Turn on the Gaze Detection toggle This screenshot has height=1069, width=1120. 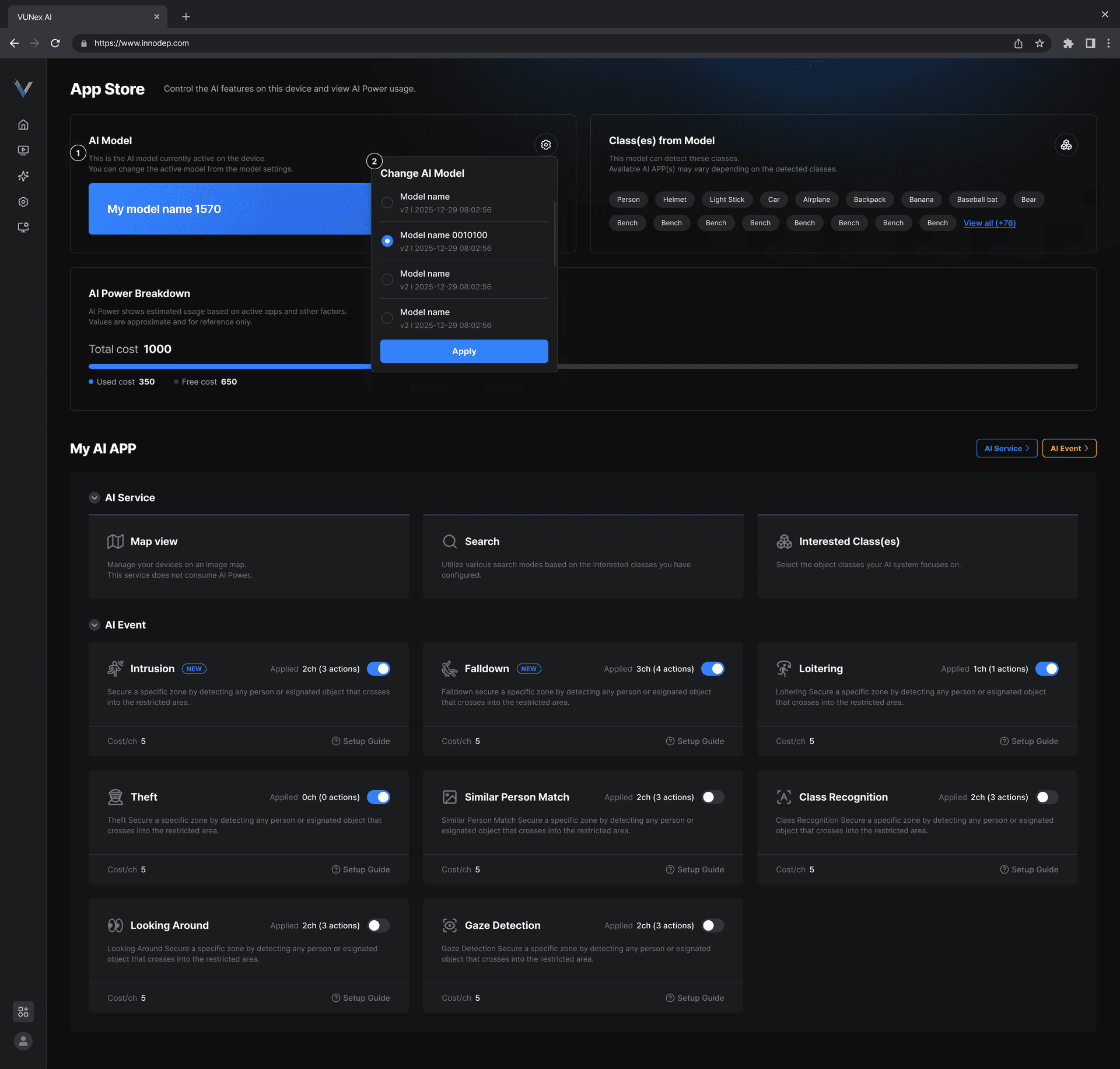click(712, 925)
